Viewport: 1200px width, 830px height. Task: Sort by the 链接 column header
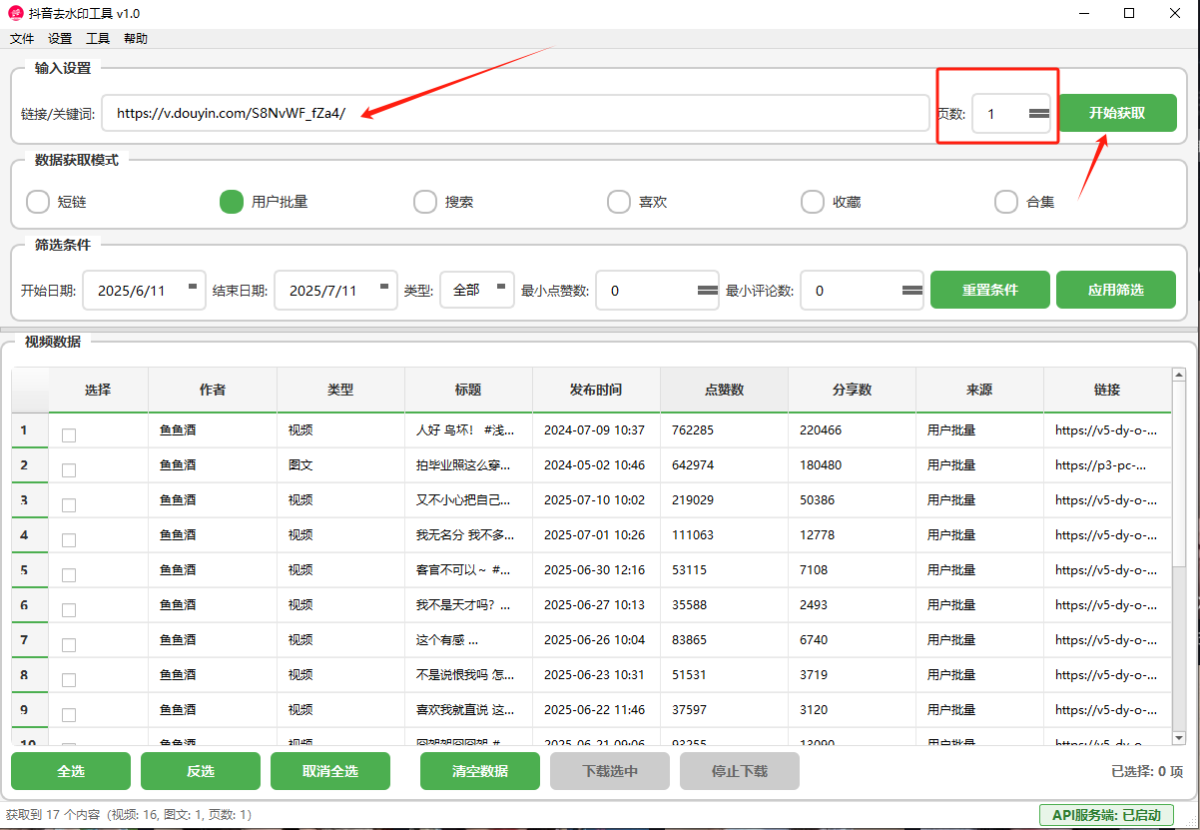pyautogui.click(x=1107, y=390)
